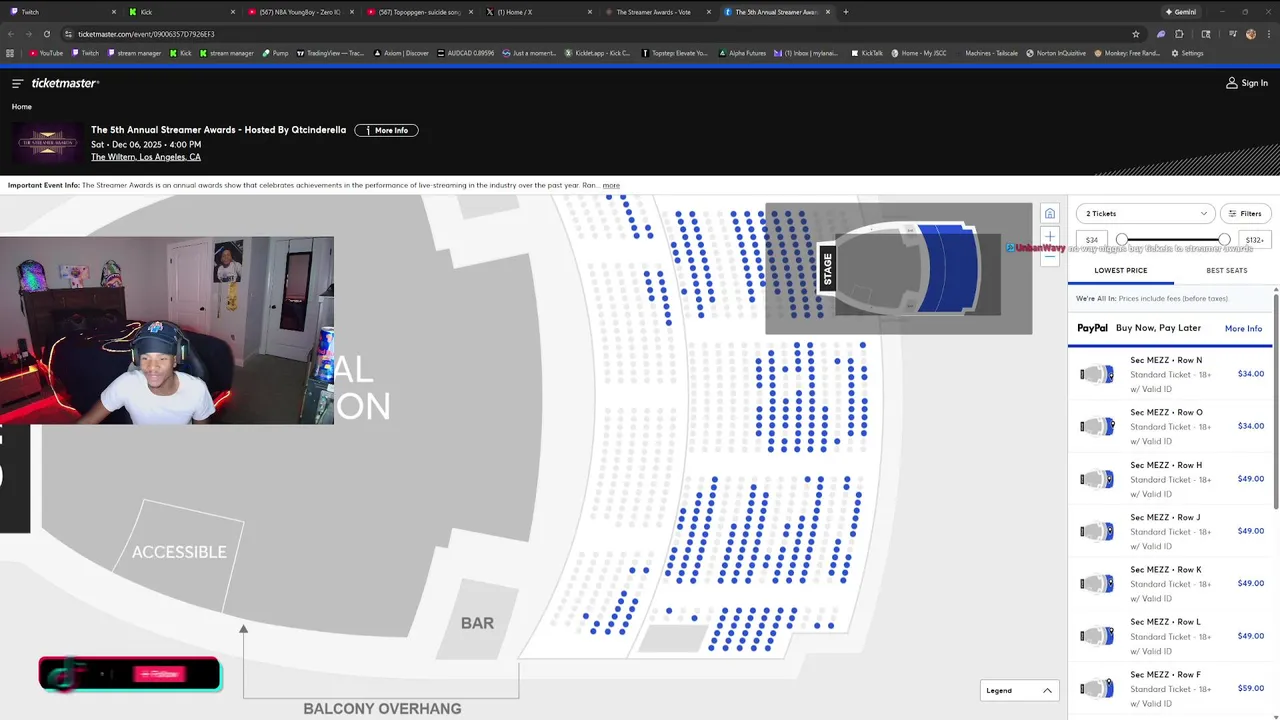Image resolution: width=1280 pixels, height=720 pixels.
Task: Click the venue mini-map overview
Action: click(898, 268)
